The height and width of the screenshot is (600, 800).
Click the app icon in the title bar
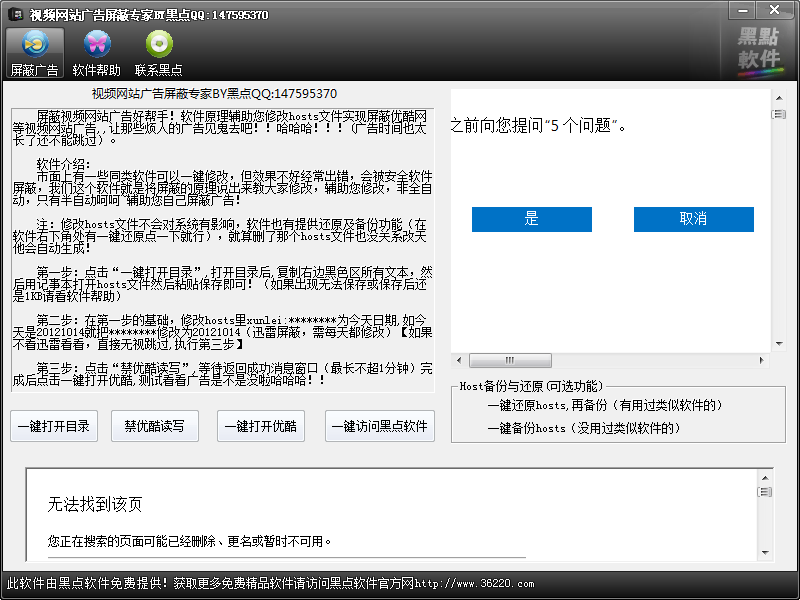pos(15,14)
